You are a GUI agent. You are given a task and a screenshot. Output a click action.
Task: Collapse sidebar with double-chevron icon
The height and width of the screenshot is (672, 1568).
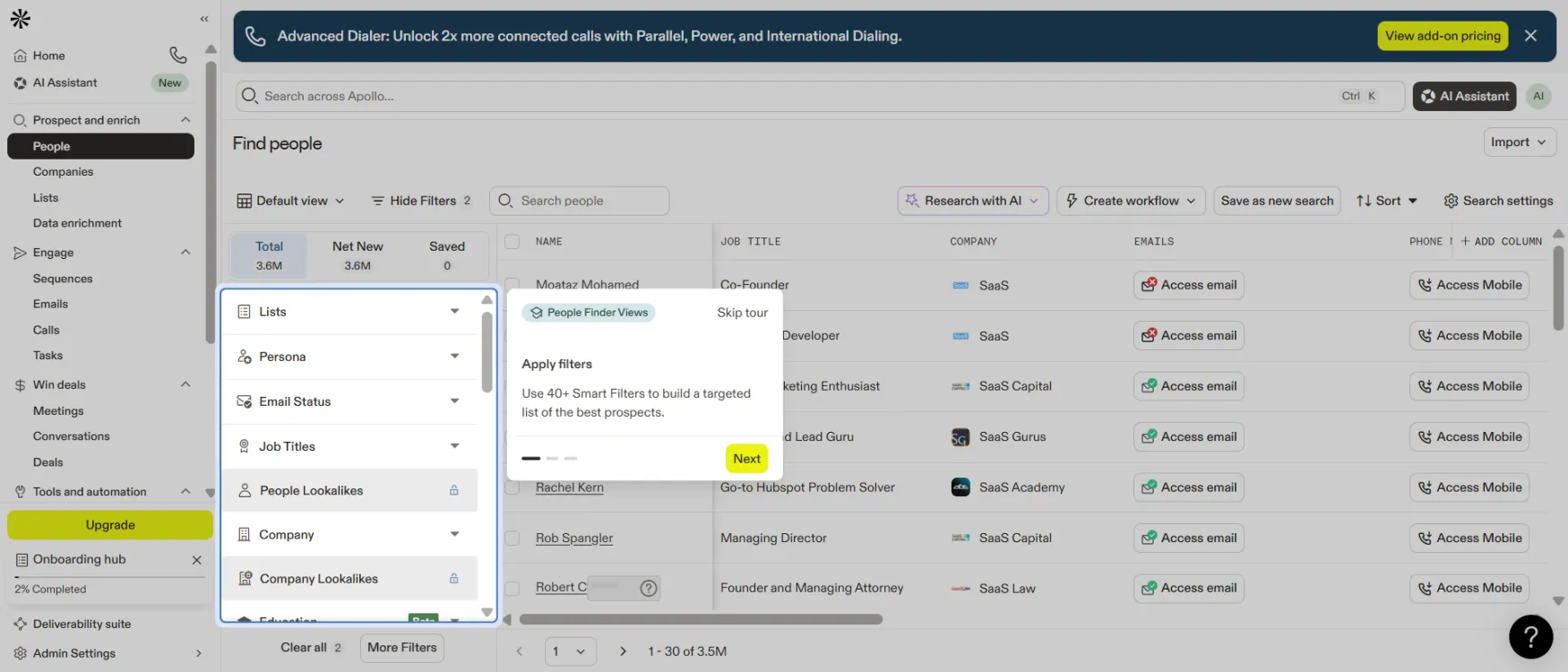[204, 19]
